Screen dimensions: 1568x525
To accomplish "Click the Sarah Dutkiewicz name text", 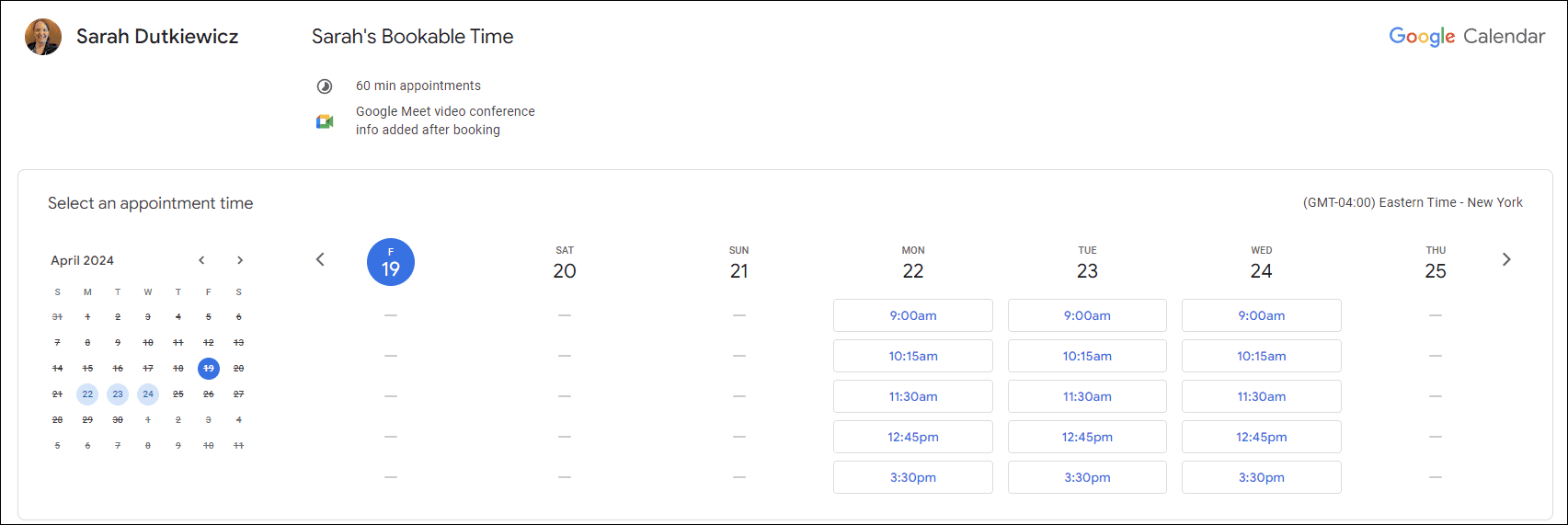I will click(157, 37).
